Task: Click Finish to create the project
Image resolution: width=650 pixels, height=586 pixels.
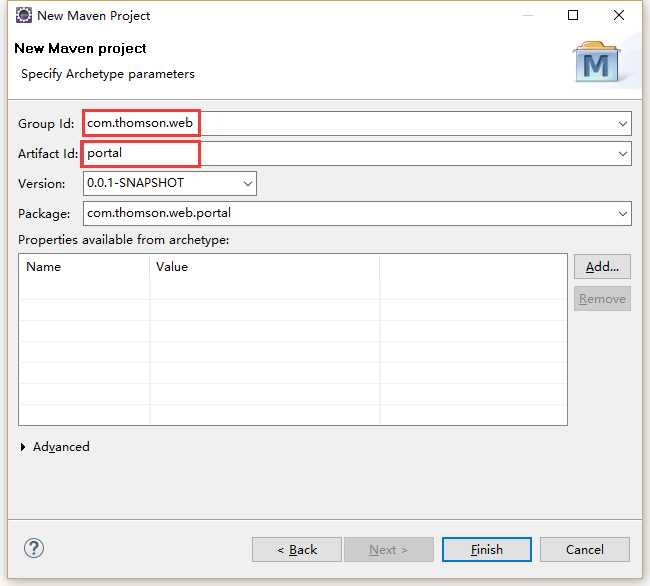Action: click(x=487, y=550)
